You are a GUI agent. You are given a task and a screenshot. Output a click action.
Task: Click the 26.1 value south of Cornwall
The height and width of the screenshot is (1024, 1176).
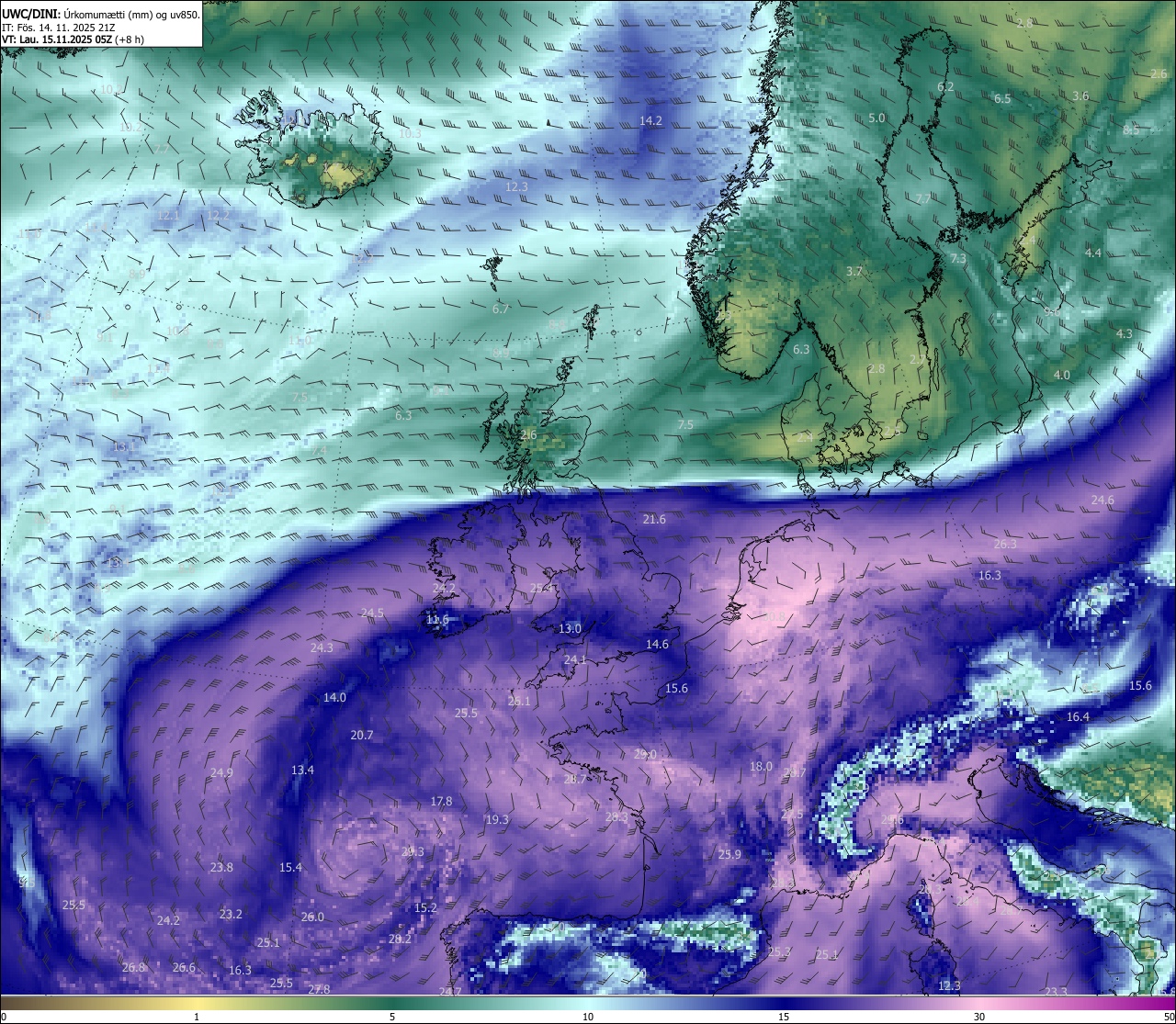(x=519, y=701)
